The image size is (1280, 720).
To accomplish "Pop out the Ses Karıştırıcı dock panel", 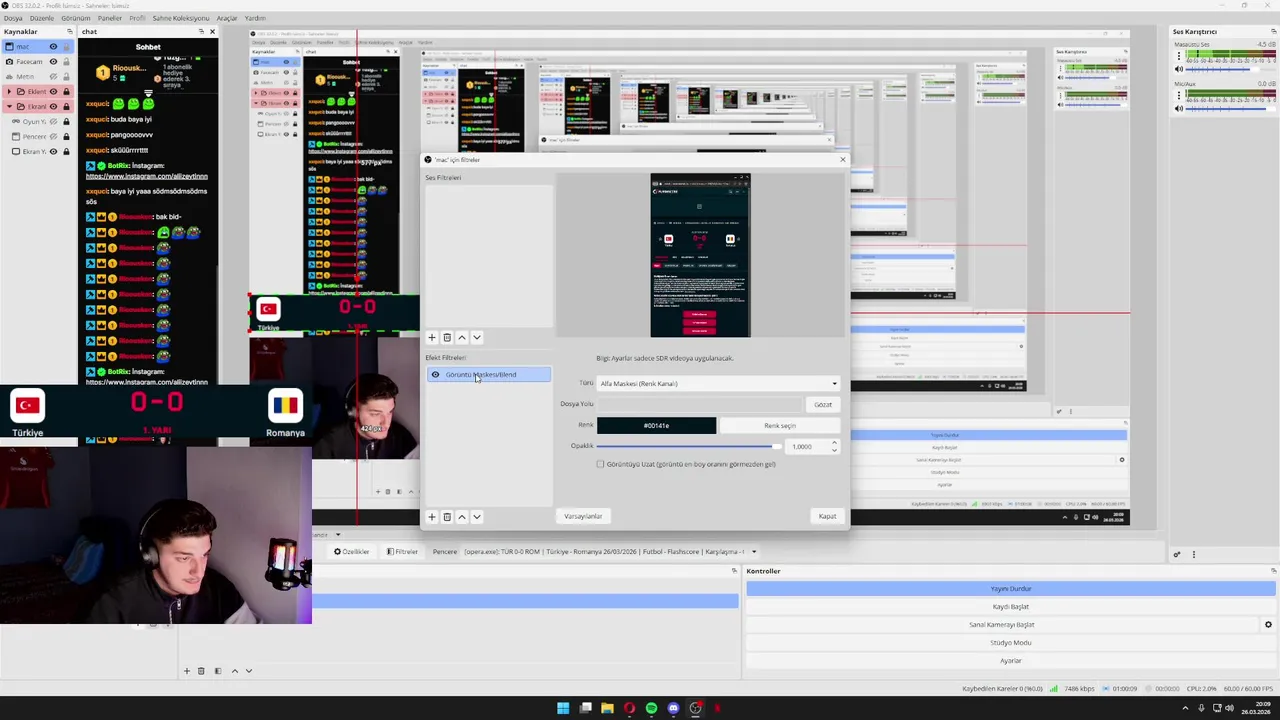I will [1274, 32].
